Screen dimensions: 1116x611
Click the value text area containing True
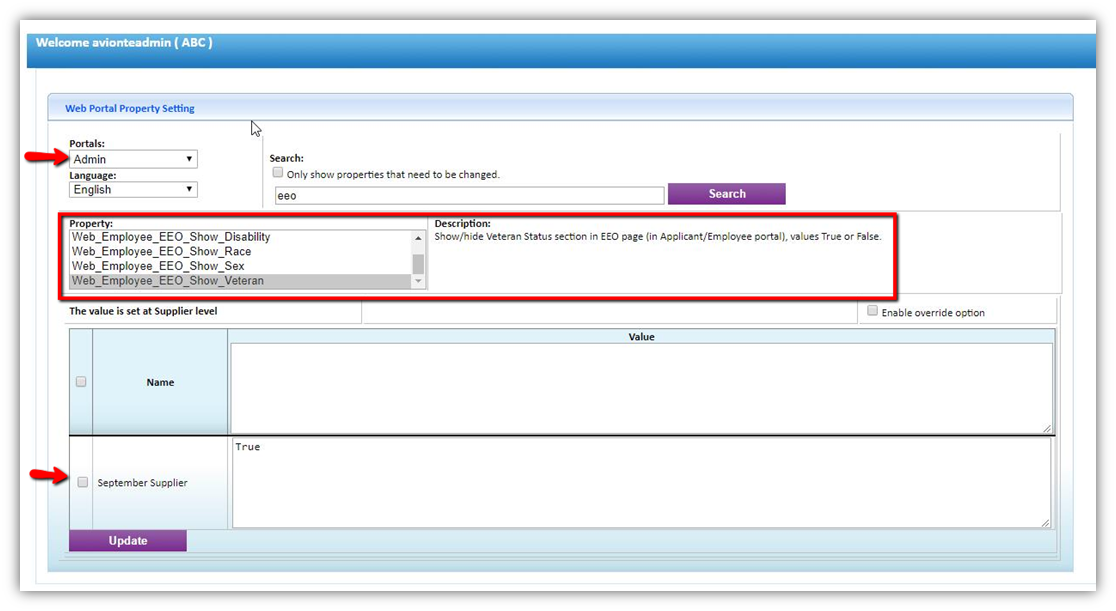coord(641,483)
